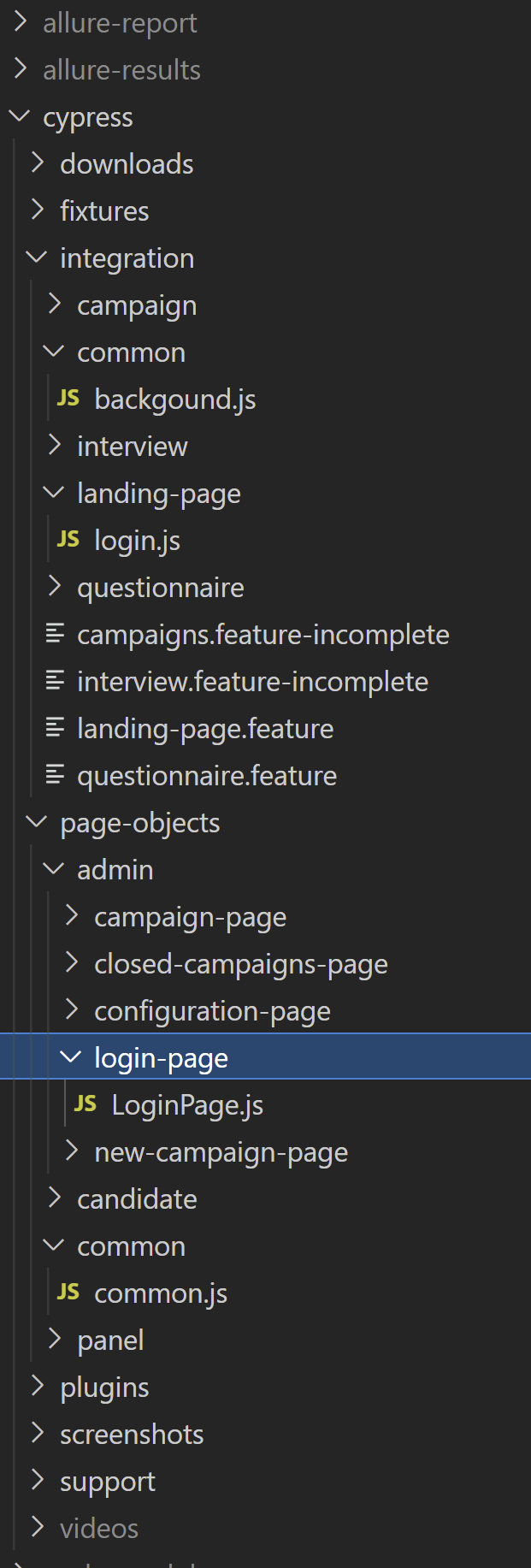Select the allure-results folder

121,70
